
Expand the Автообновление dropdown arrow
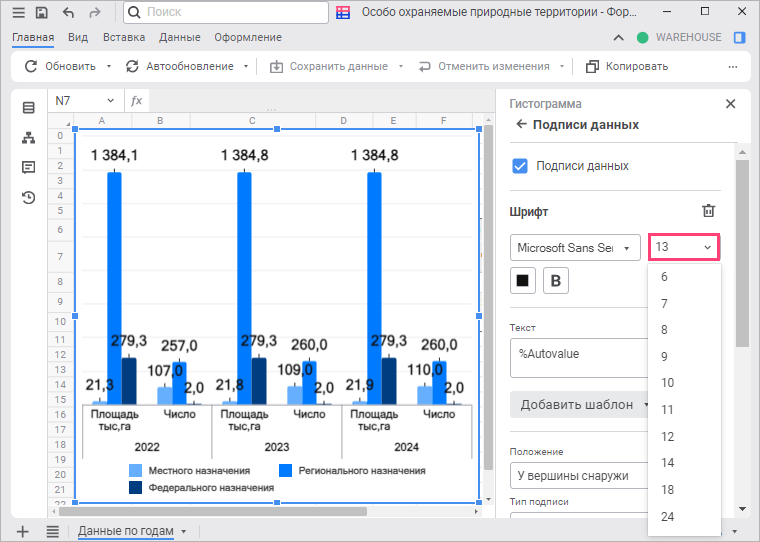tap(246, 66)
